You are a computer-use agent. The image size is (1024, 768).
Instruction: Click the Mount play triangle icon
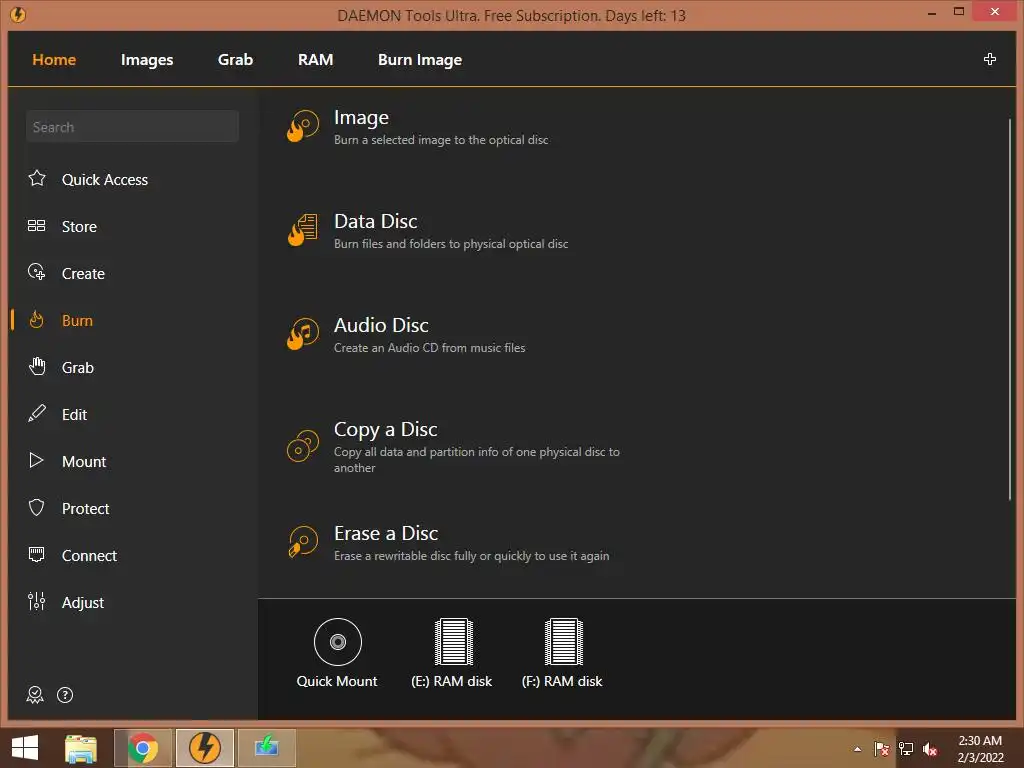point(37,460)
